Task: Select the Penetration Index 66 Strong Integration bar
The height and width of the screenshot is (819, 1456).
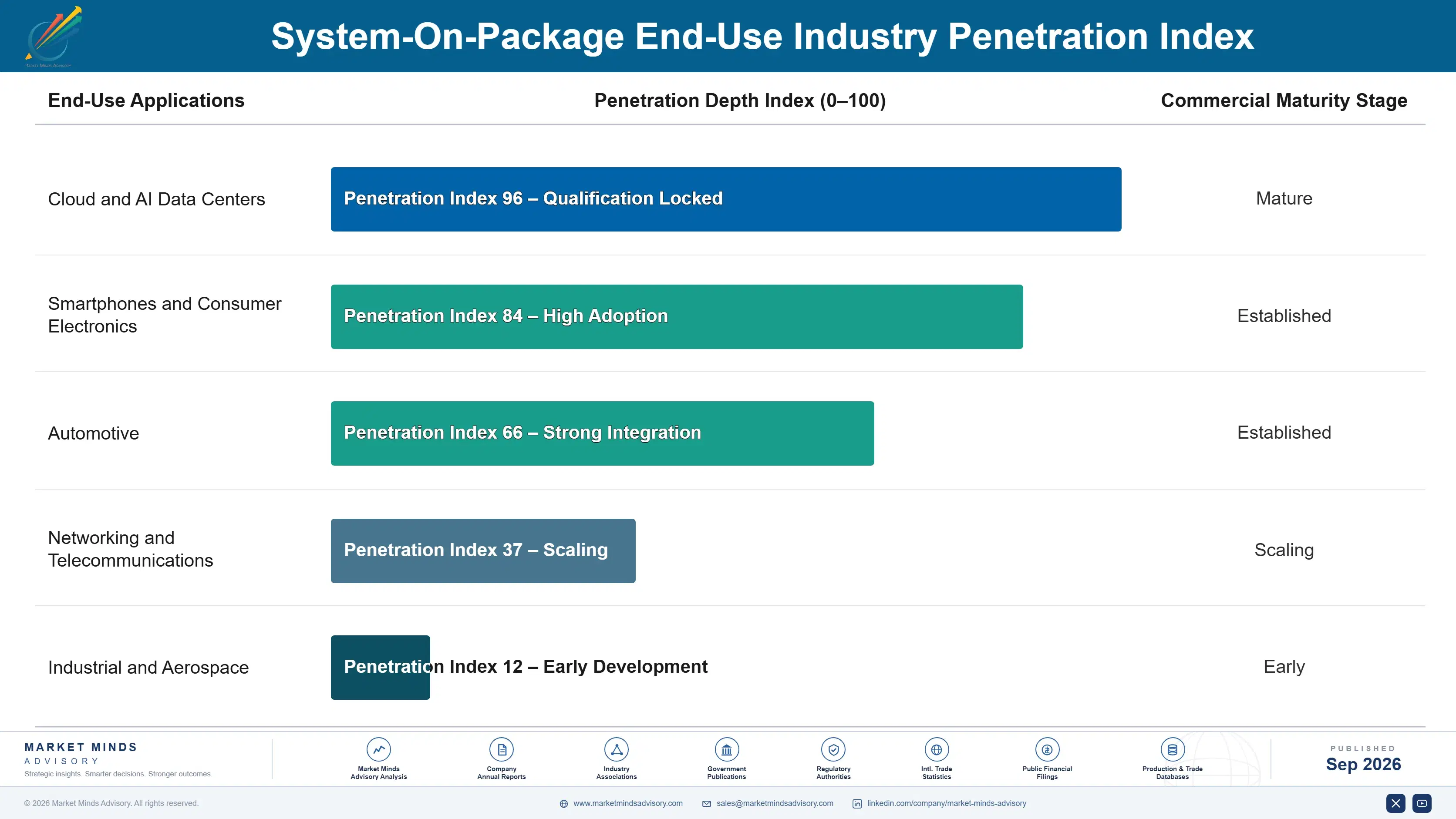Action: click(603, 433)
